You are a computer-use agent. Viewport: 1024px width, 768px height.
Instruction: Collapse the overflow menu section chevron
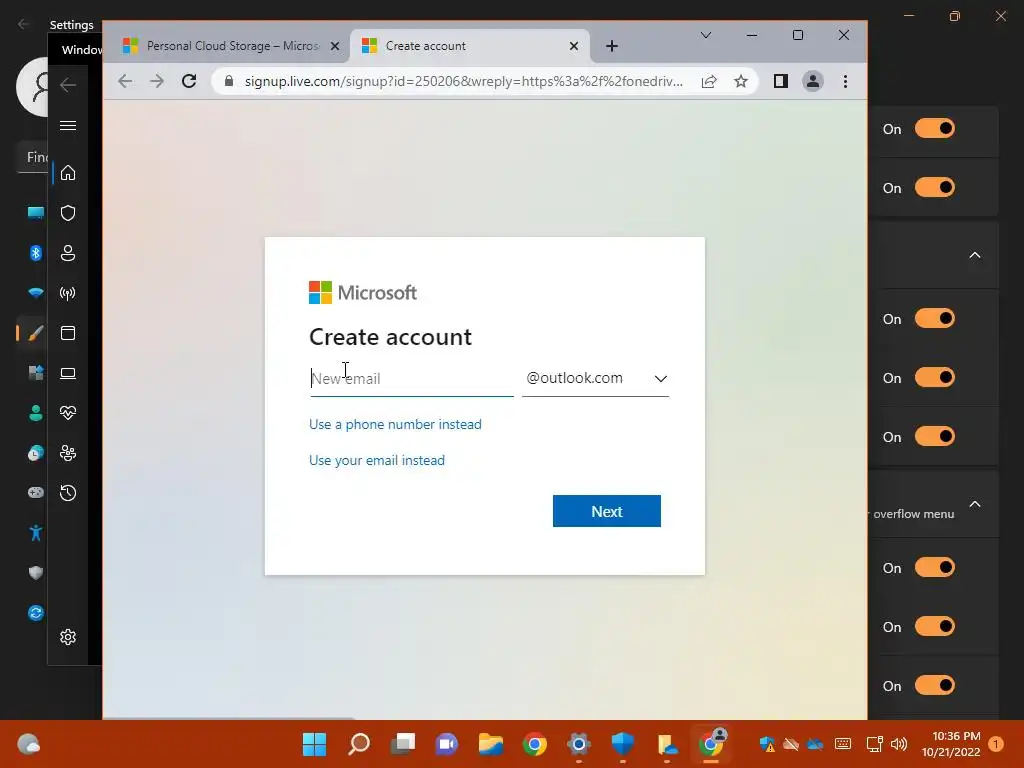pyautogui.click(x=974, y=504)
